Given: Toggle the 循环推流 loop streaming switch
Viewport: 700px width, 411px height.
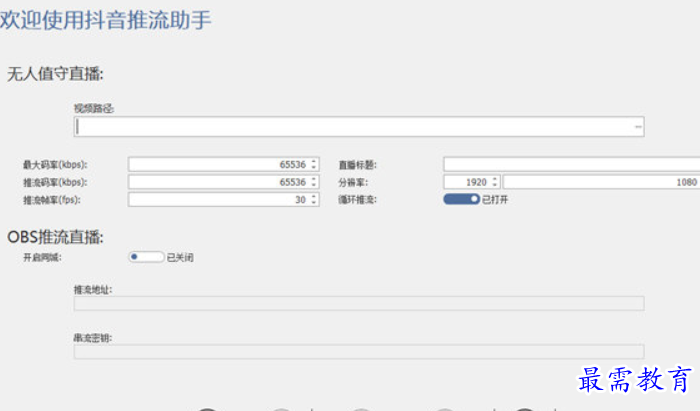Looking at the screenshot, I should click(462, 199).
